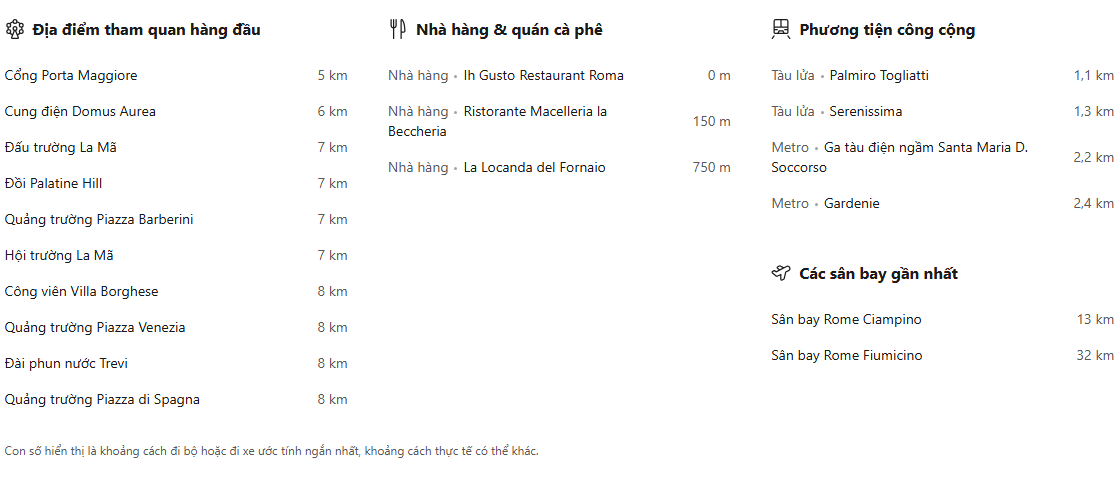Screen dimensions: 1118x484
Task: Click Công viên Villa Borghese entry
Action: (81, 292)
